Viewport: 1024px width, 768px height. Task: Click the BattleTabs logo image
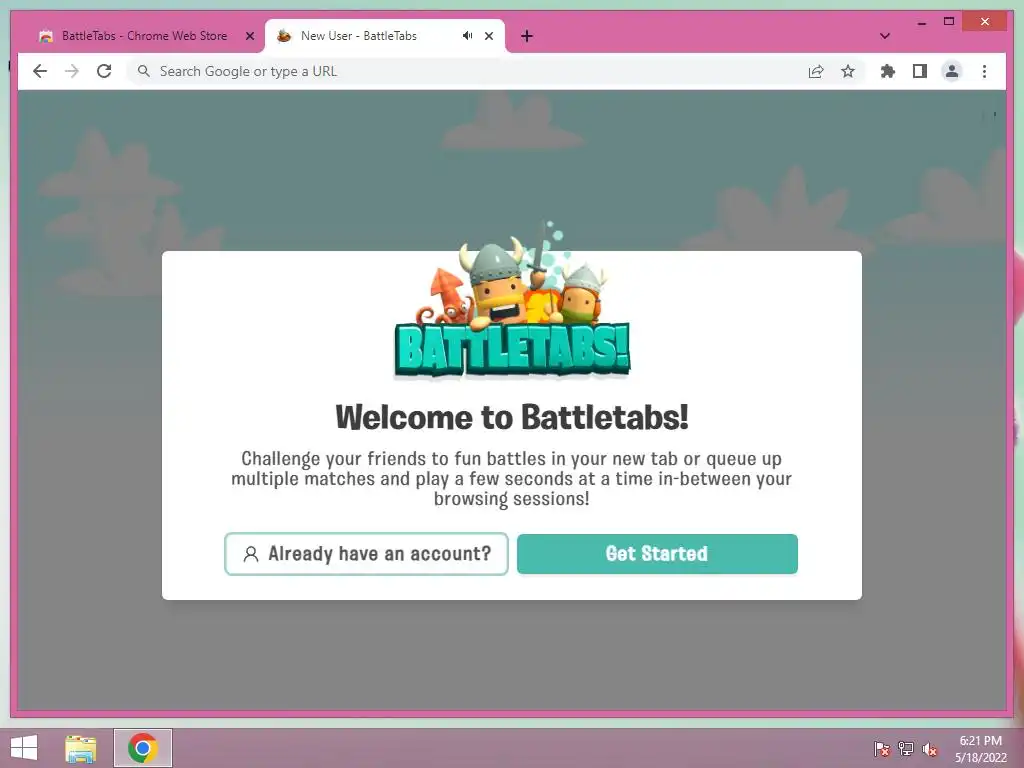click(x=513, y=300)
